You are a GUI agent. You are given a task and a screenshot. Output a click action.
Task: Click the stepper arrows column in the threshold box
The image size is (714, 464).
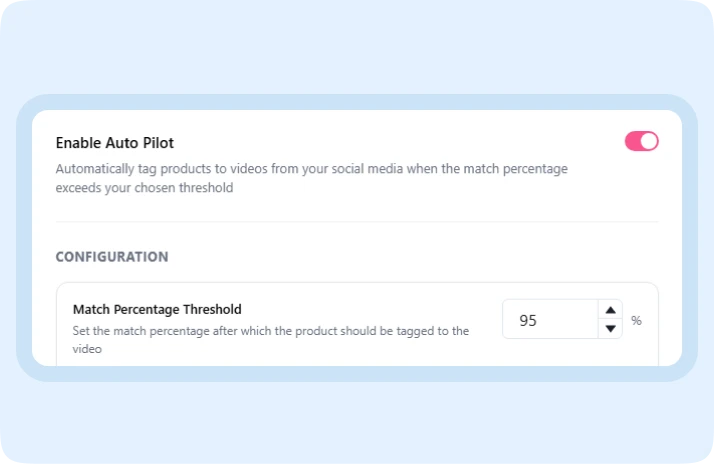[x=610, y=320]
